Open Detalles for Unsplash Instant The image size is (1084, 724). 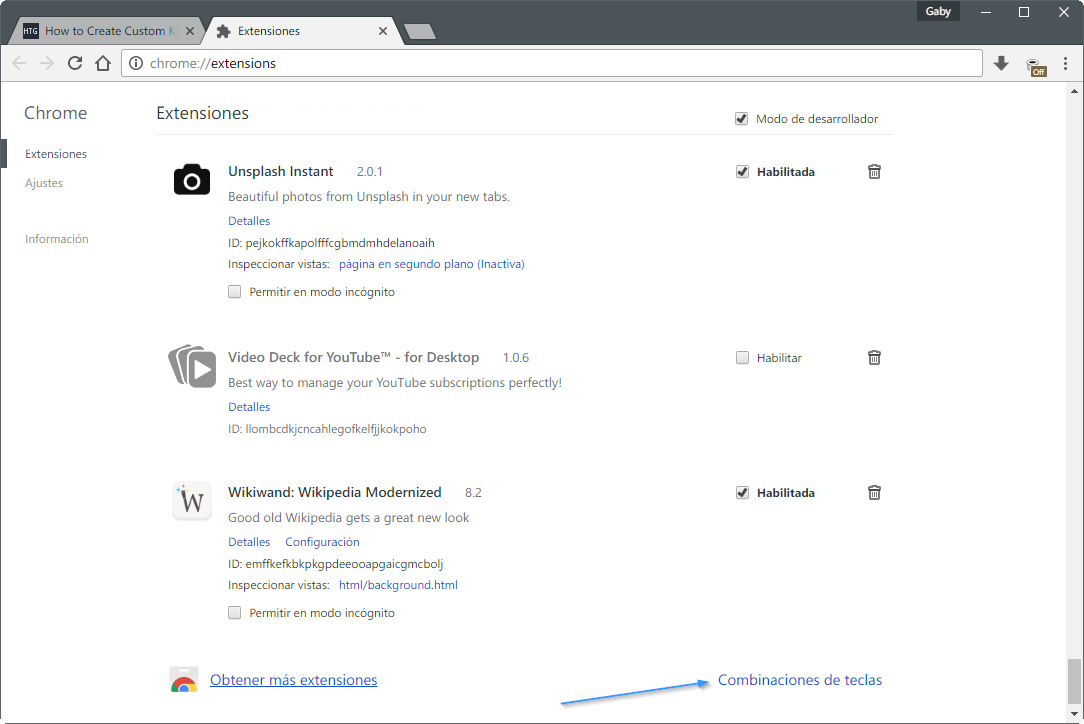click(x=249, y=221)
